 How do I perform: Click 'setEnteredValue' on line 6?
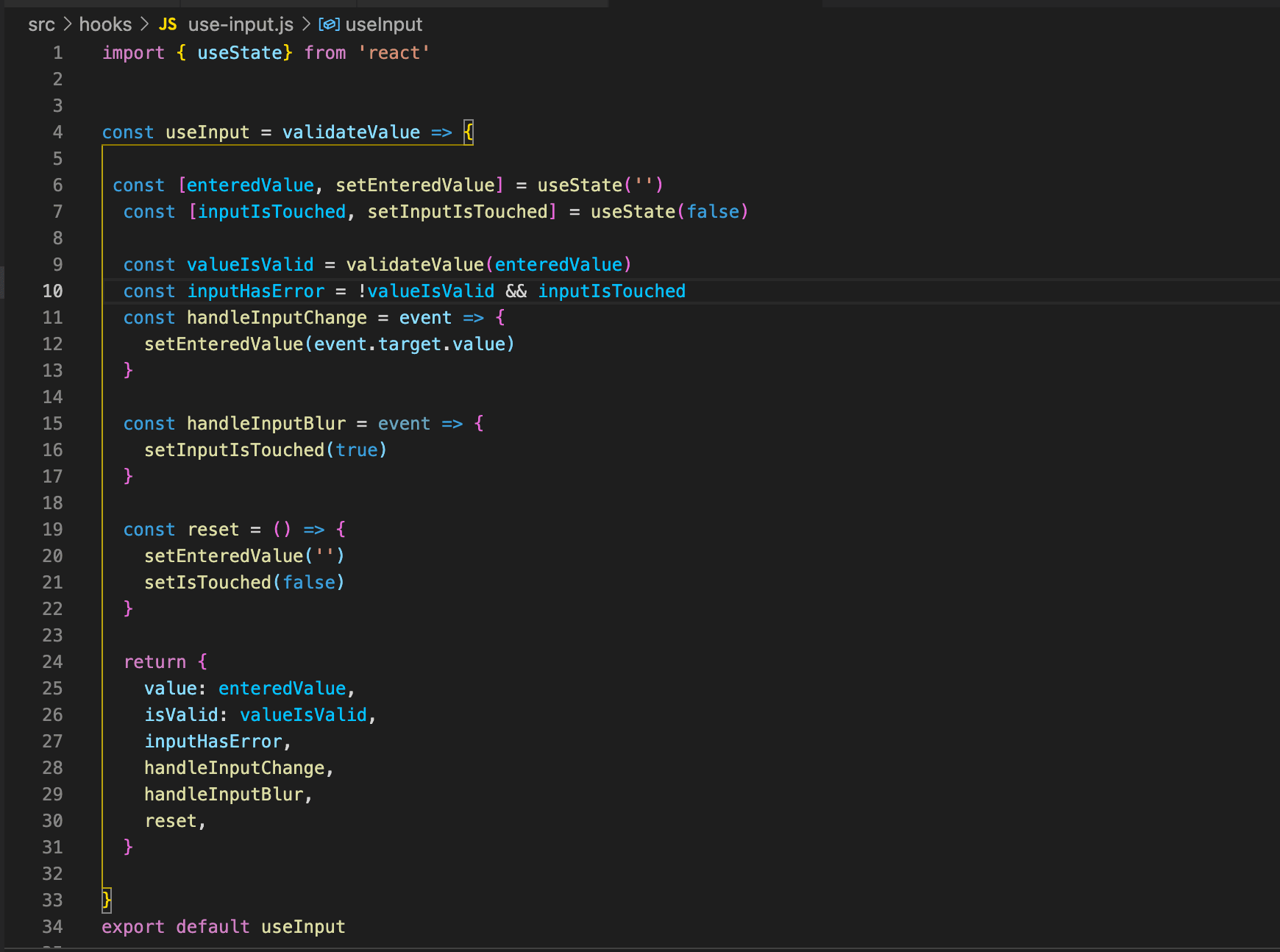pos(415,185)
